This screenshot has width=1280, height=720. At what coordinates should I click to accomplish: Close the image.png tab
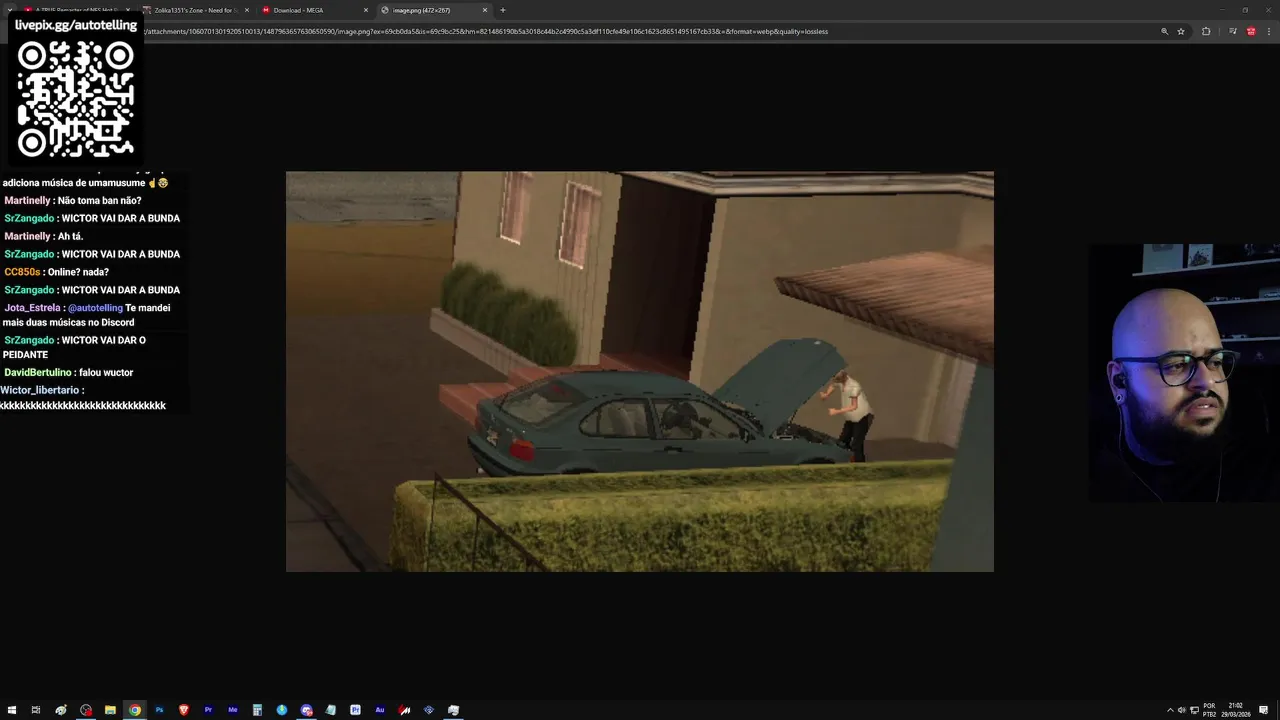(x=485, y=10)
